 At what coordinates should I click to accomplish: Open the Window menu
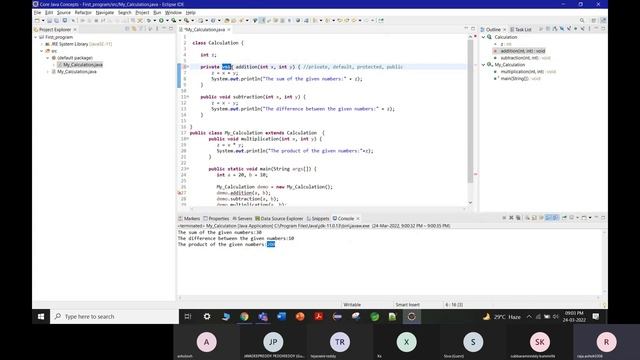tap(173, 13)
